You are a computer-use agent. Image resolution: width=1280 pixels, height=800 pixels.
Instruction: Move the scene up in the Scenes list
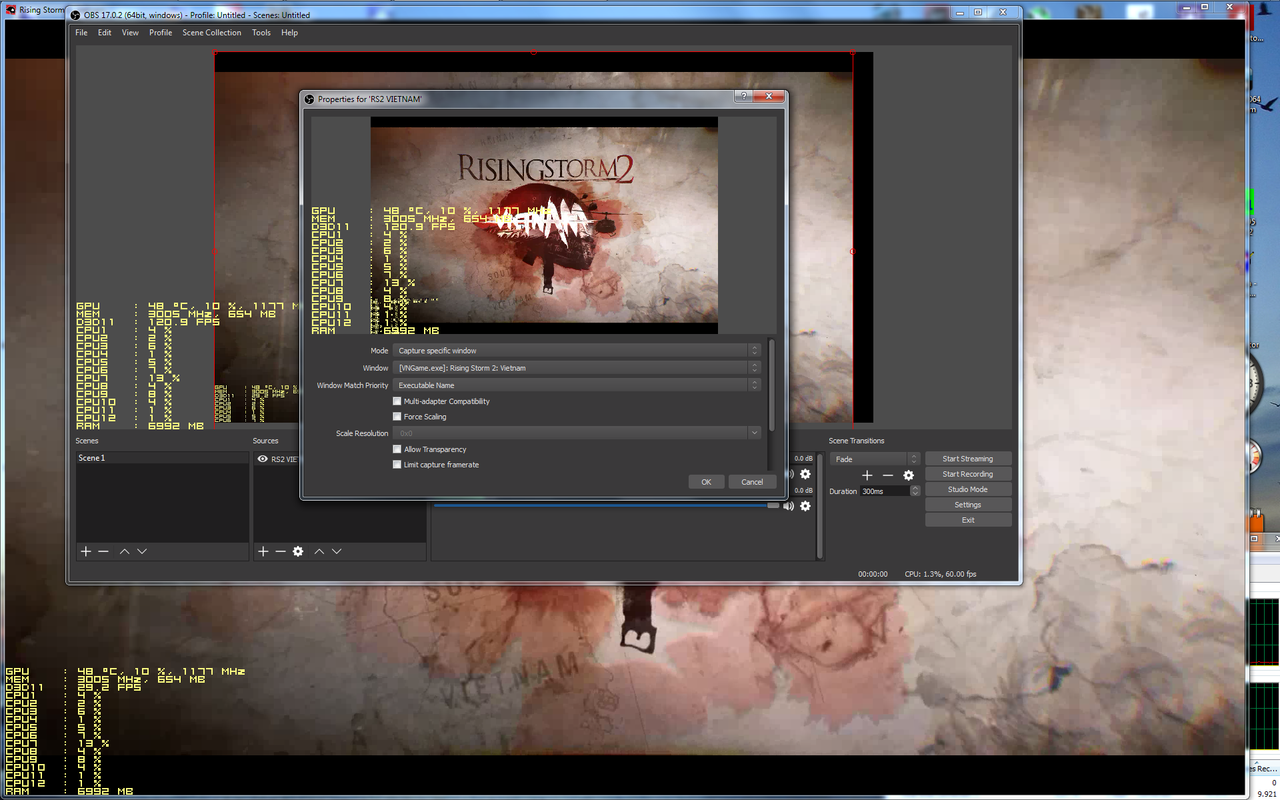[124, 551]
